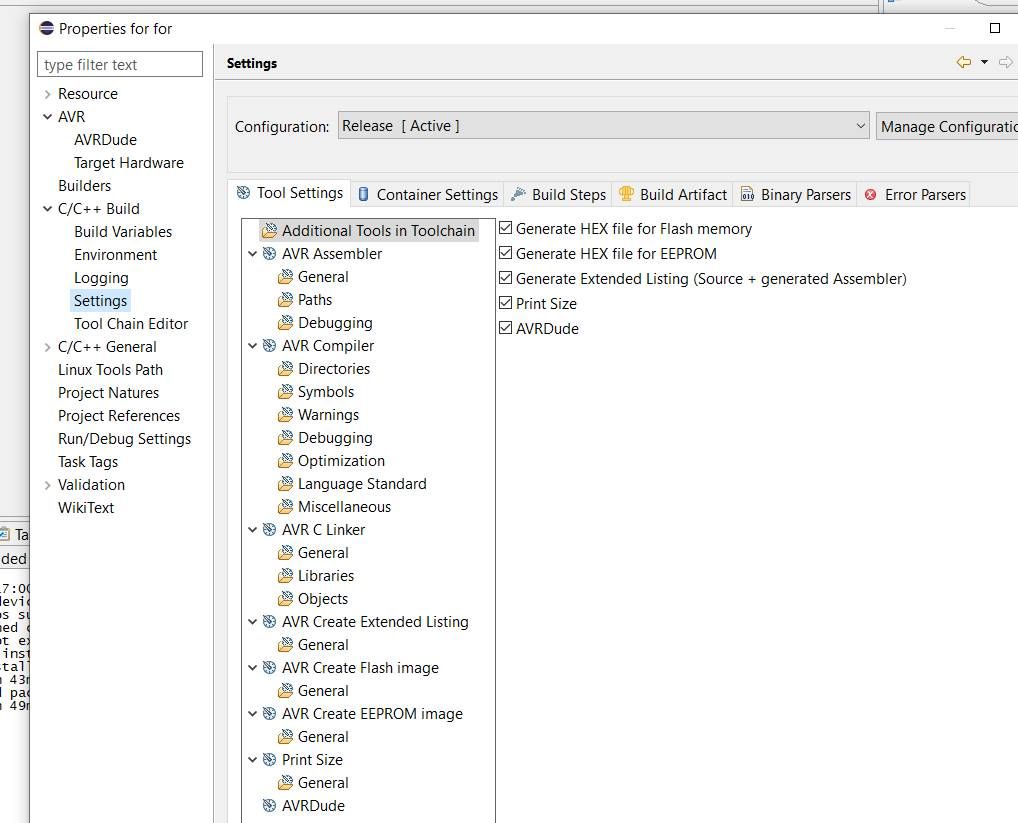This screenshot has height=823, width=1018.
Task: Click the folder icon beside Libraries
Action: [x=285, y=576]
